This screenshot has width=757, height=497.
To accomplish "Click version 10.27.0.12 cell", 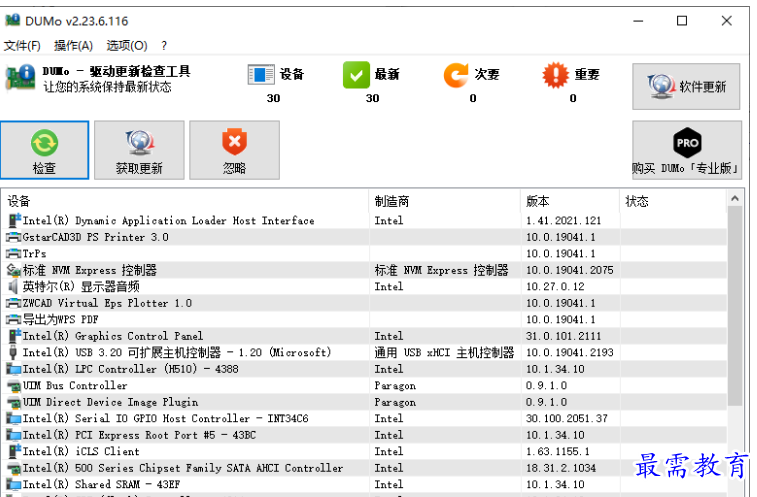I will click(x=555, y=286).
